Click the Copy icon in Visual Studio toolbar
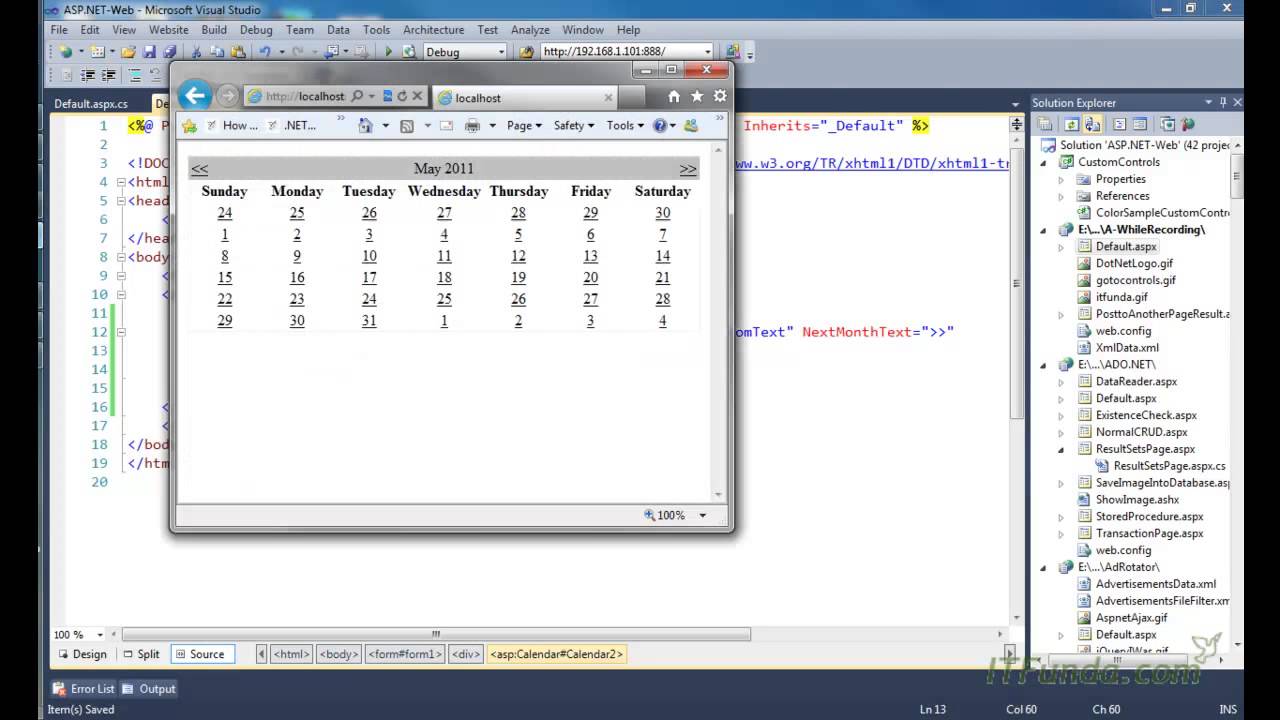Image resolution: width=1280 pixels, height=720 pixels. pyautogui.click(x=217, y=51)
